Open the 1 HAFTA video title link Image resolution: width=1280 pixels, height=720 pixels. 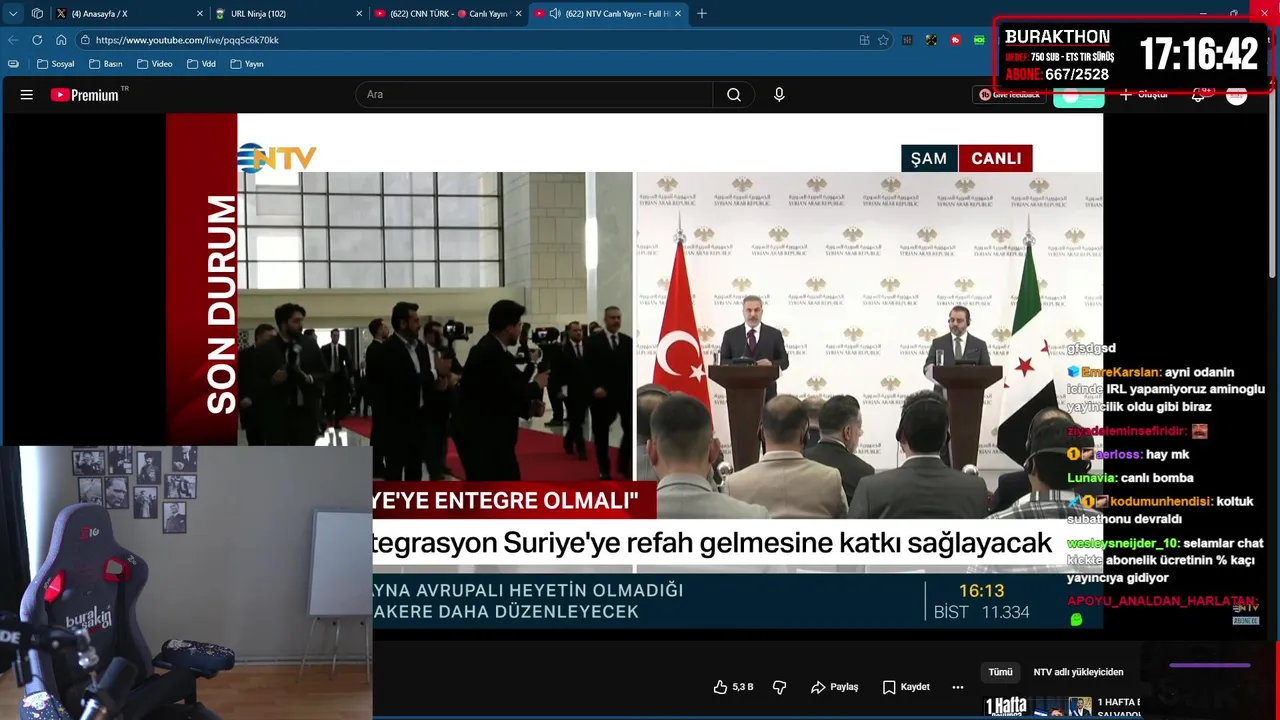click(1119, 708)
